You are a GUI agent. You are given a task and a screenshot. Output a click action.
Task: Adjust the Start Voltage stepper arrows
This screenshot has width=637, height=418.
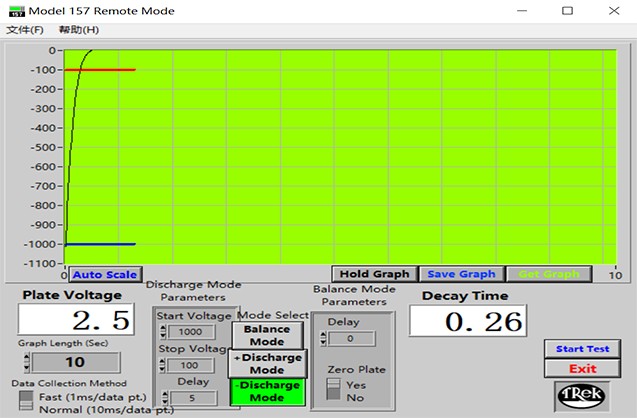click(163, 332)
